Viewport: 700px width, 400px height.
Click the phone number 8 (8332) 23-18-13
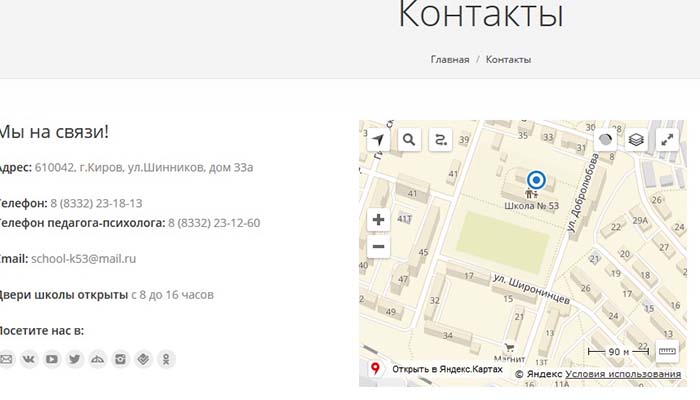click(x=96, y=204)
